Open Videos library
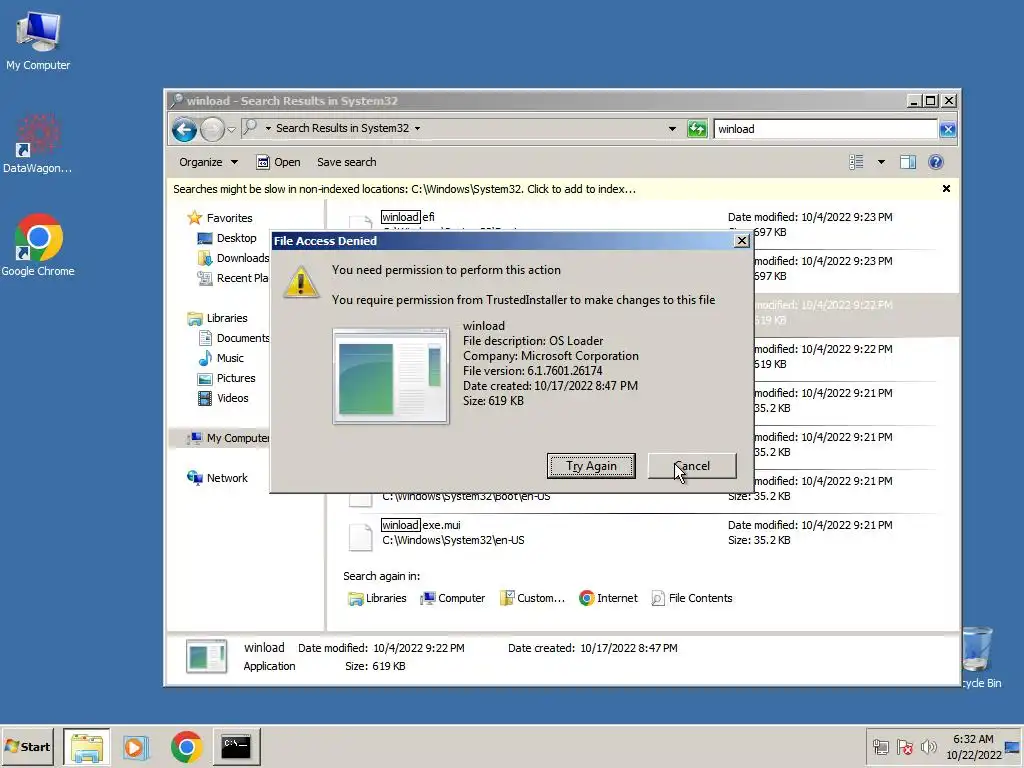Screen dimensions: 1024x768 (223, 398)
